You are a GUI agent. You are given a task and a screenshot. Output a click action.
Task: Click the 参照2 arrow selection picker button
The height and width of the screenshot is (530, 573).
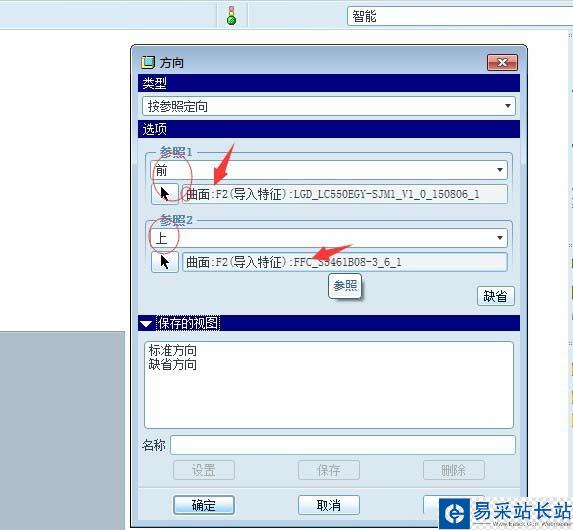165,262
